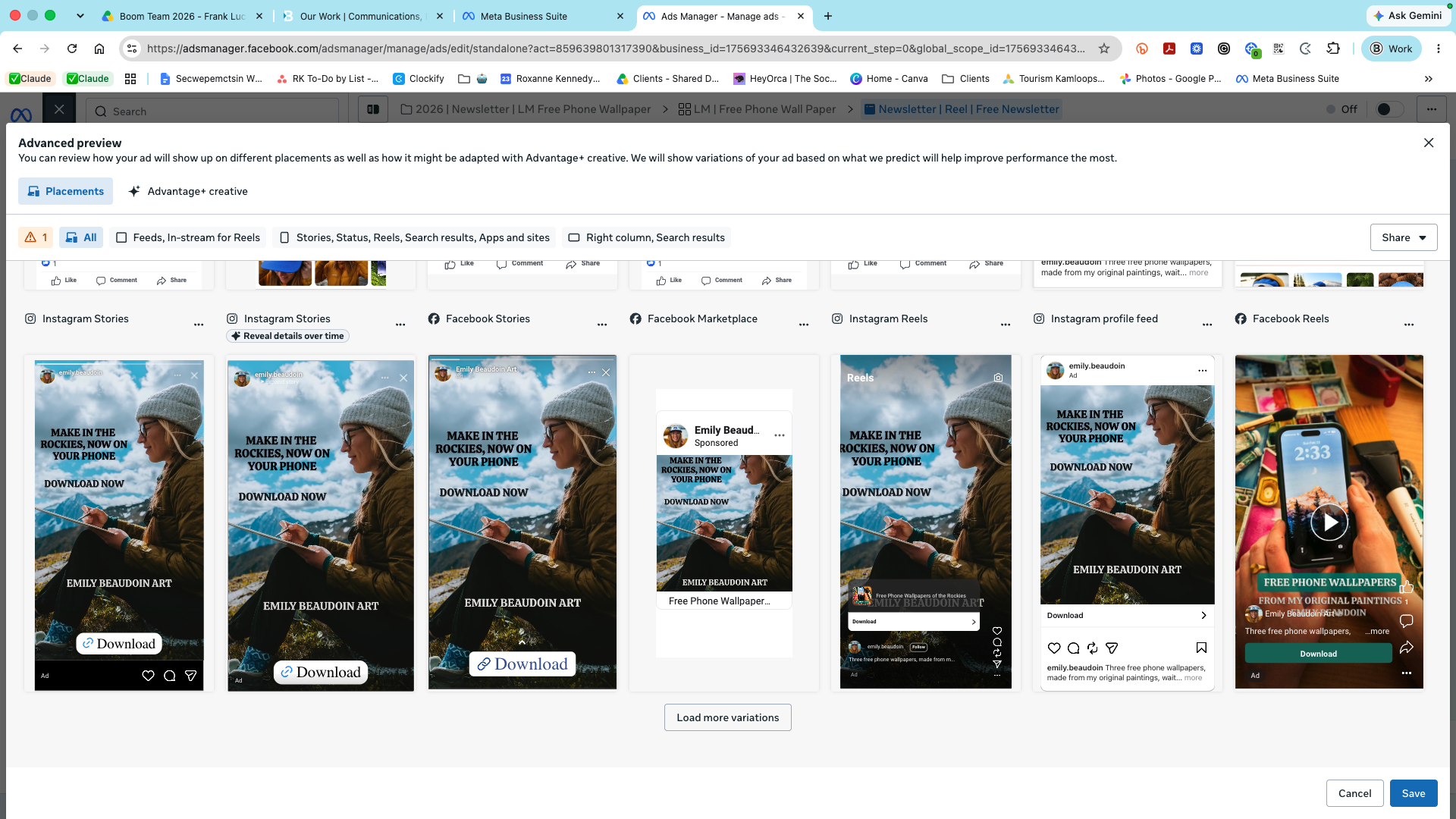Bookmark this page with the star icon
The height and width of the screenshot is (819, 1456).
[x=1104, y=49]
